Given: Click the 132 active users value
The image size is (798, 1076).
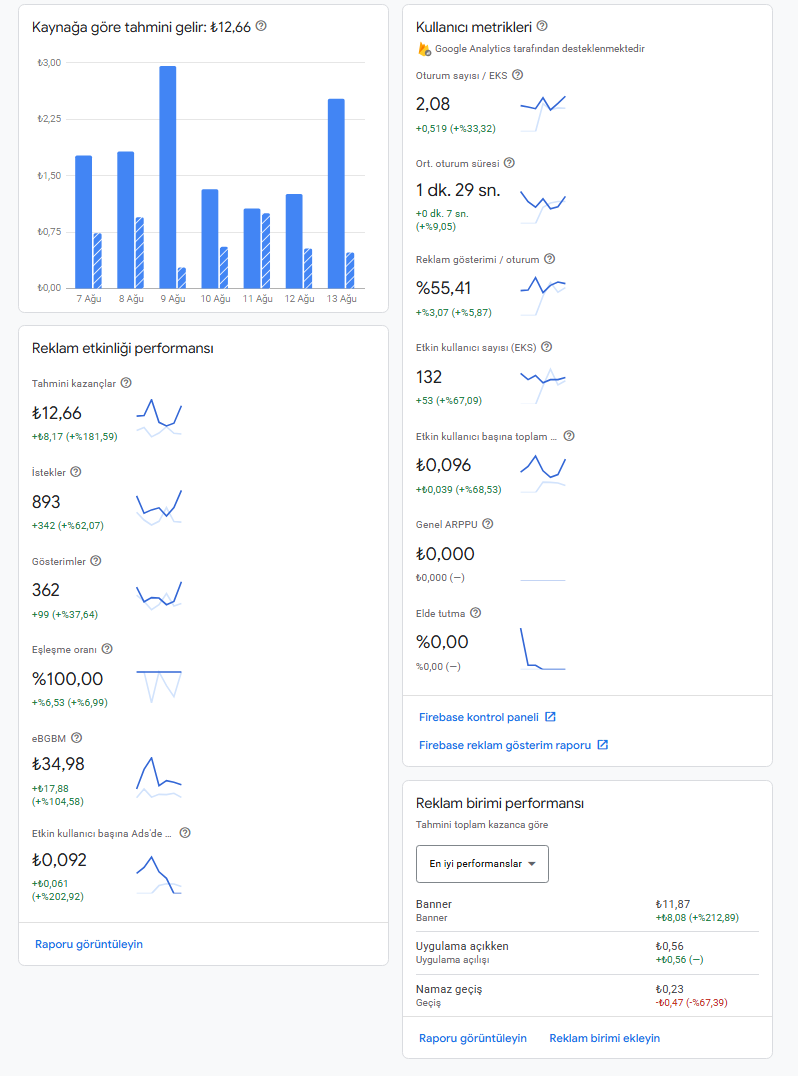Looking at the screenshot, I should tap(429, 377).
